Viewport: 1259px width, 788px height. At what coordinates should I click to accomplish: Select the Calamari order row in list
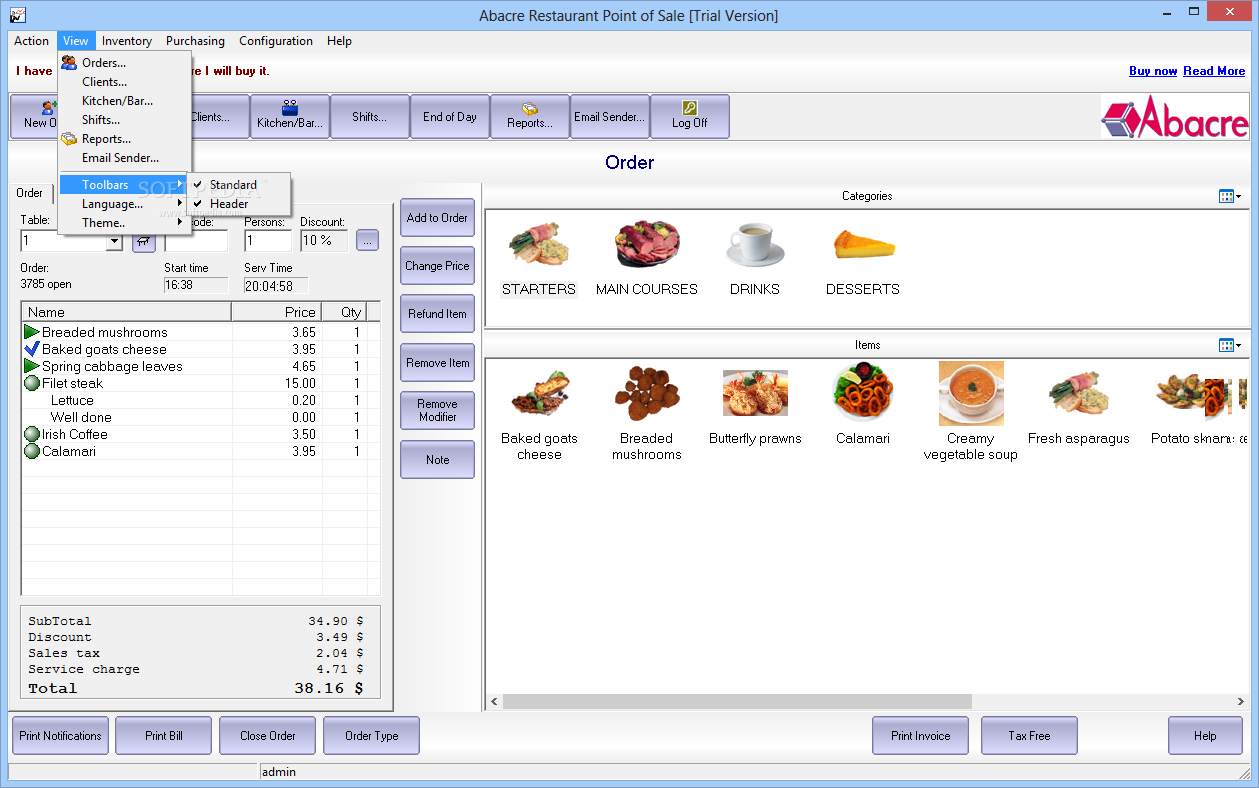200,451
